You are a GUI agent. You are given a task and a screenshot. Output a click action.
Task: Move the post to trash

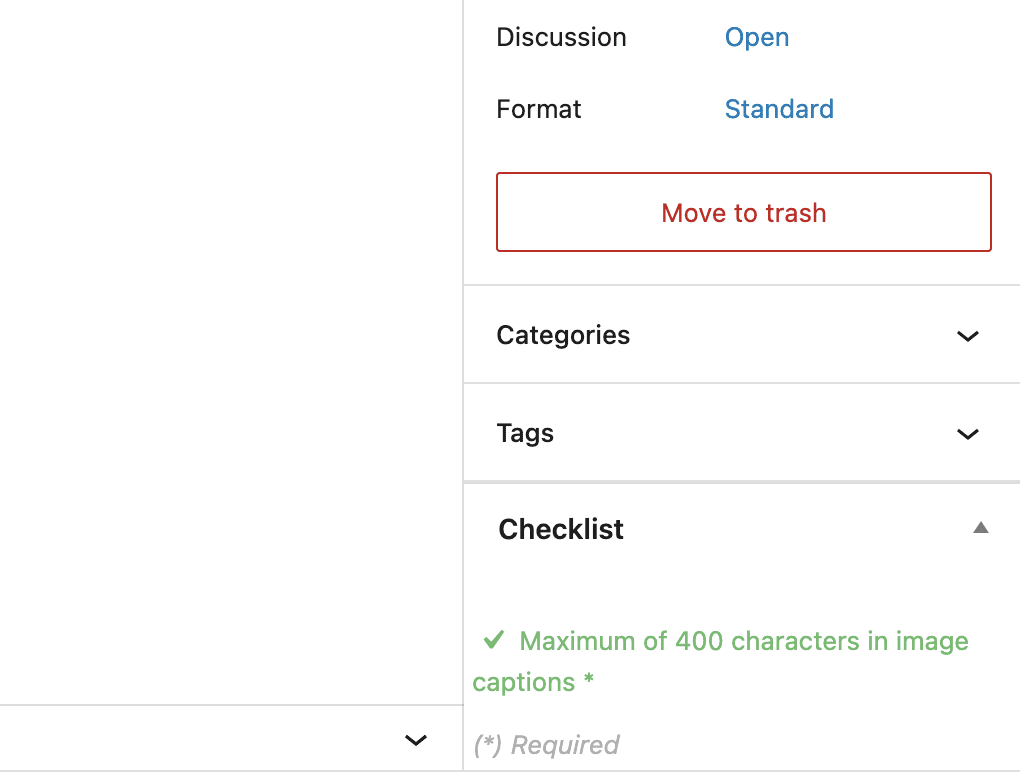coord(744,212)
